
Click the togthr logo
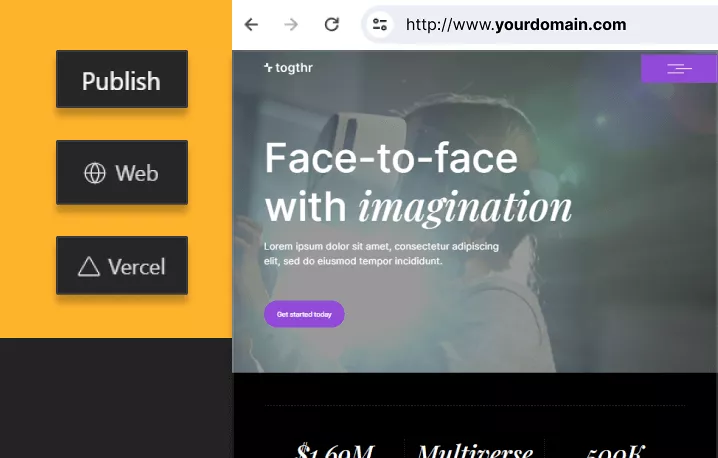(288, 68)
